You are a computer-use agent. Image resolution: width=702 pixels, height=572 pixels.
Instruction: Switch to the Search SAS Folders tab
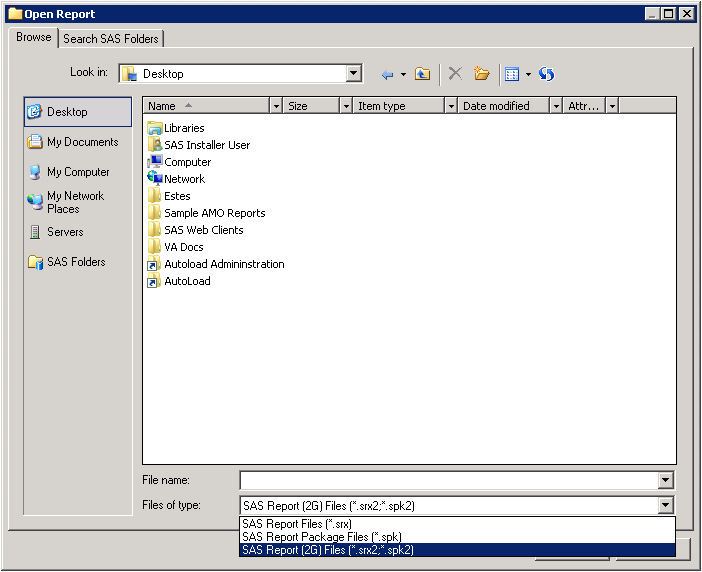coord(111,39)
